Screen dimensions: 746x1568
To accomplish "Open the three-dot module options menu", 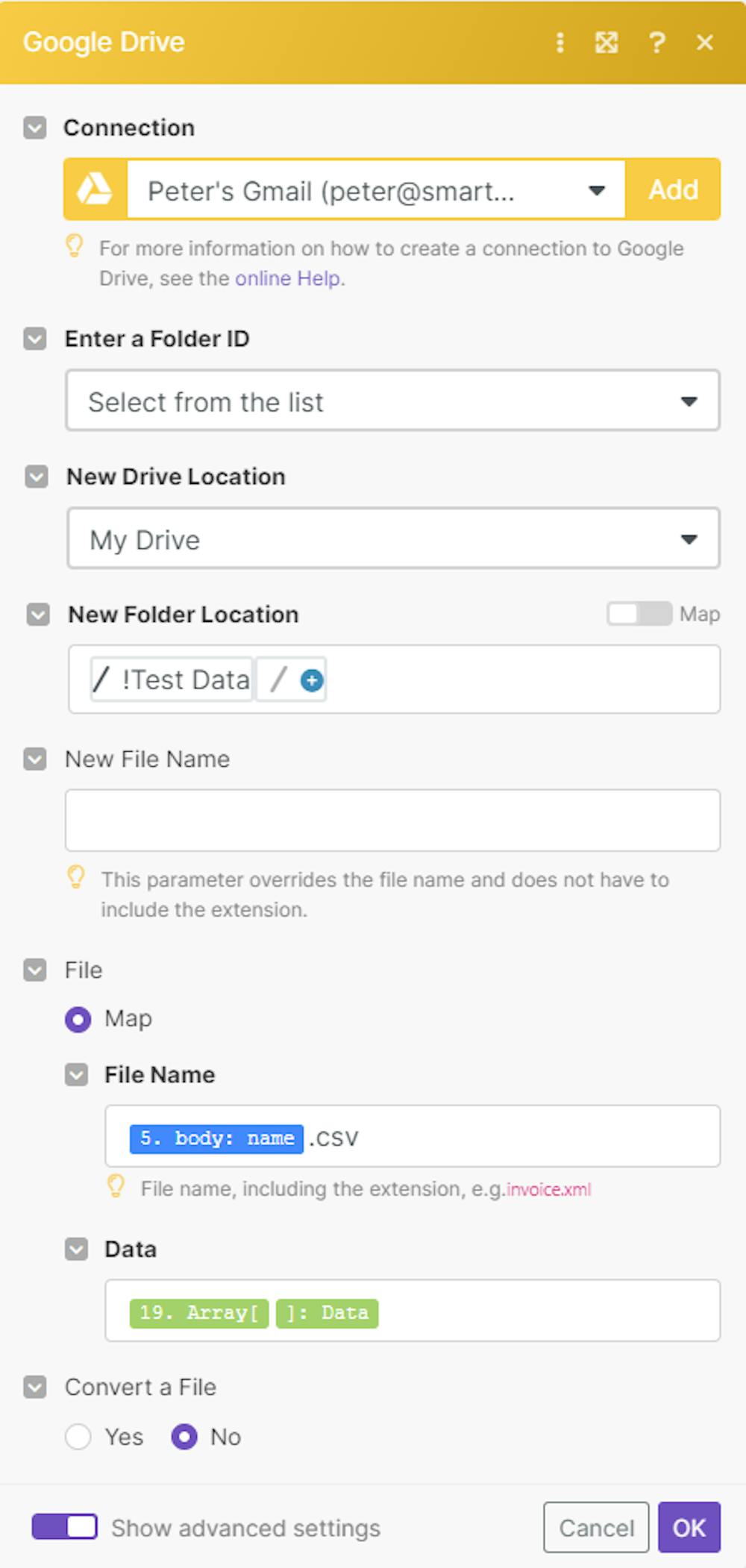I will click(x=559, y=43).
